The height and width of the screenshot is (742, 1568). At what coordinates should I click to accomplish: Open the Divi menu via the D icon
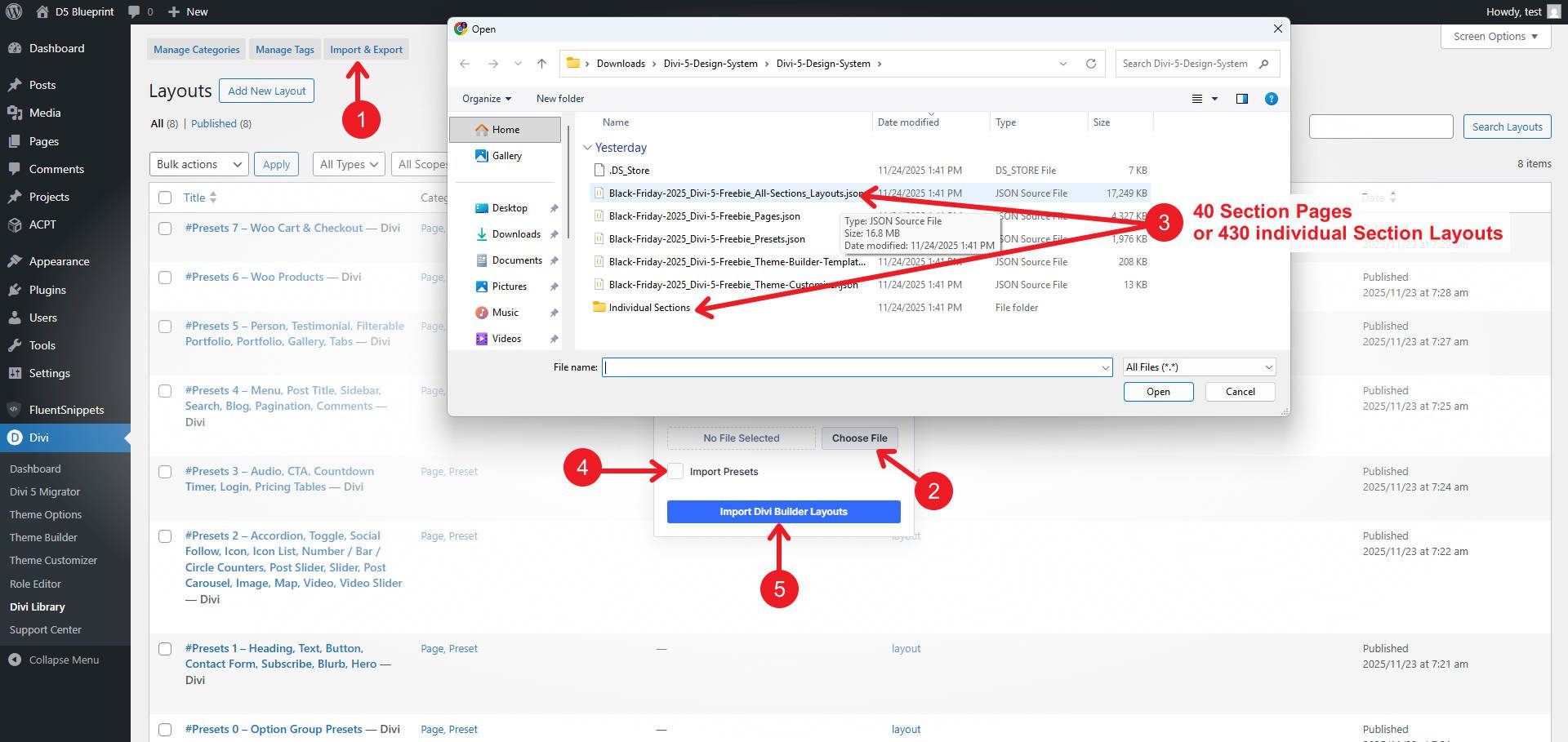click(16, 438)
